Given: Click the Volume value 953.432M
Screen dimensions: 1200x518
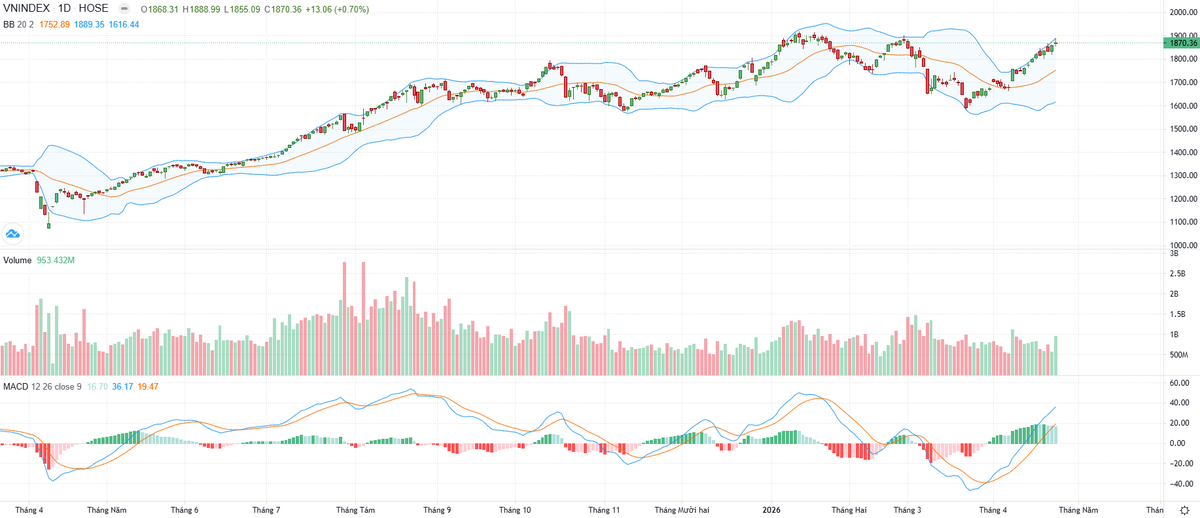Looking at the screenshot, I should coord(58,260).
